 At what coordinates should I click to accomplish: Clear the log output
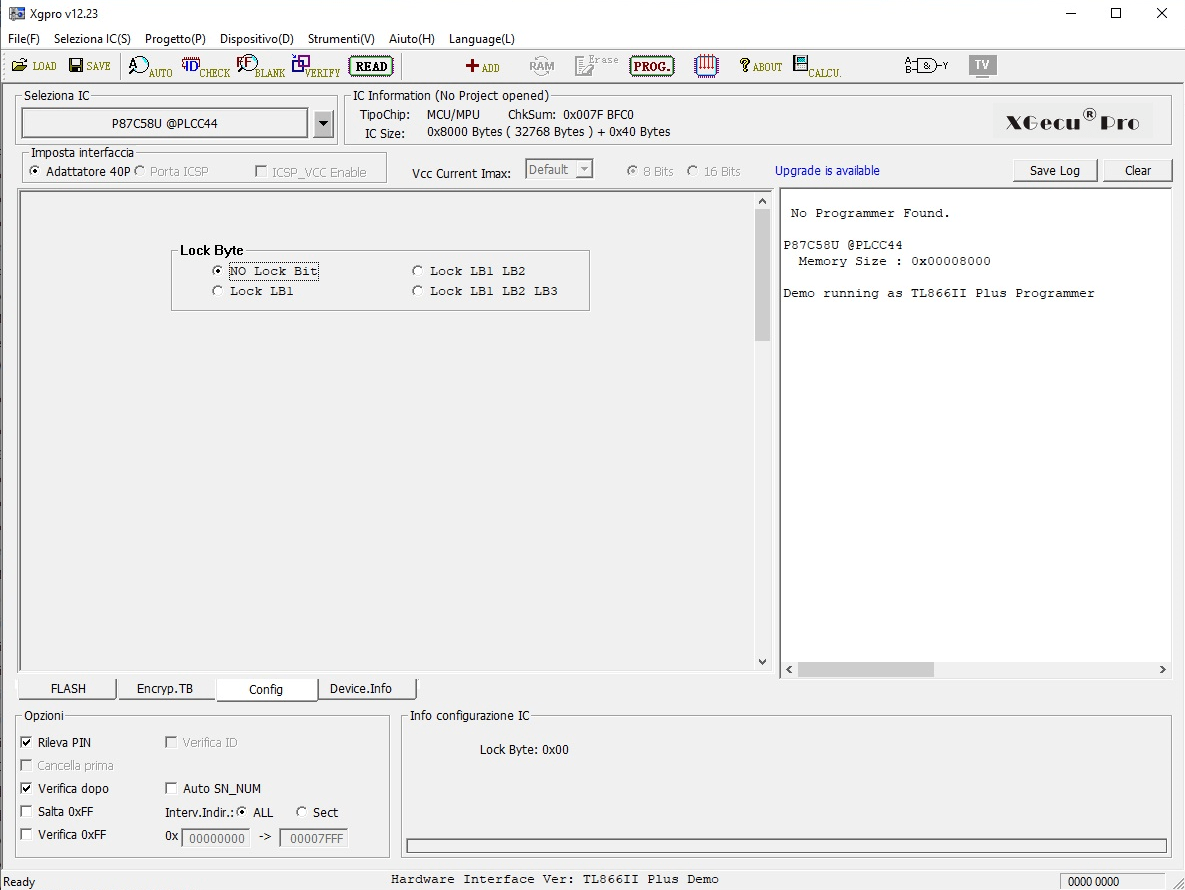(1137, 171)
